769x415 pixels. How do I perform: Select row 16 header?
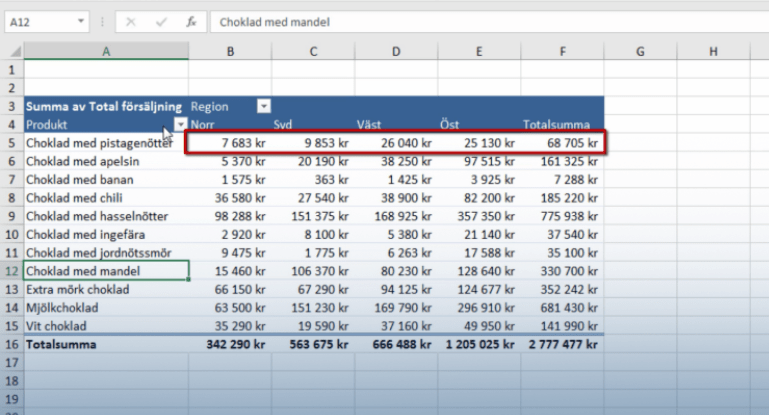tap(12, 344)
